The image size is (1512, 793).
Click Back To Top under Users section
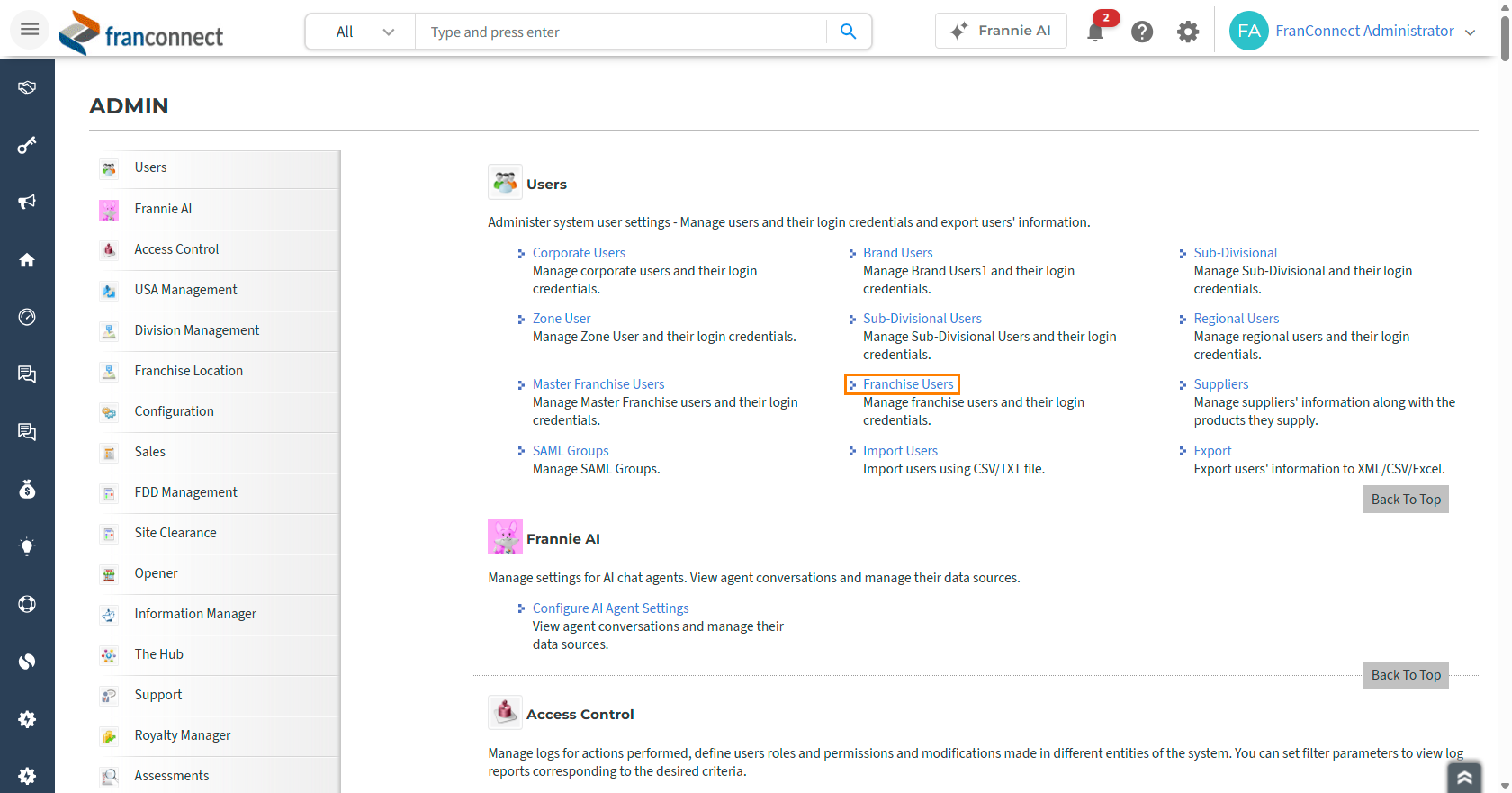(1406, 500)
